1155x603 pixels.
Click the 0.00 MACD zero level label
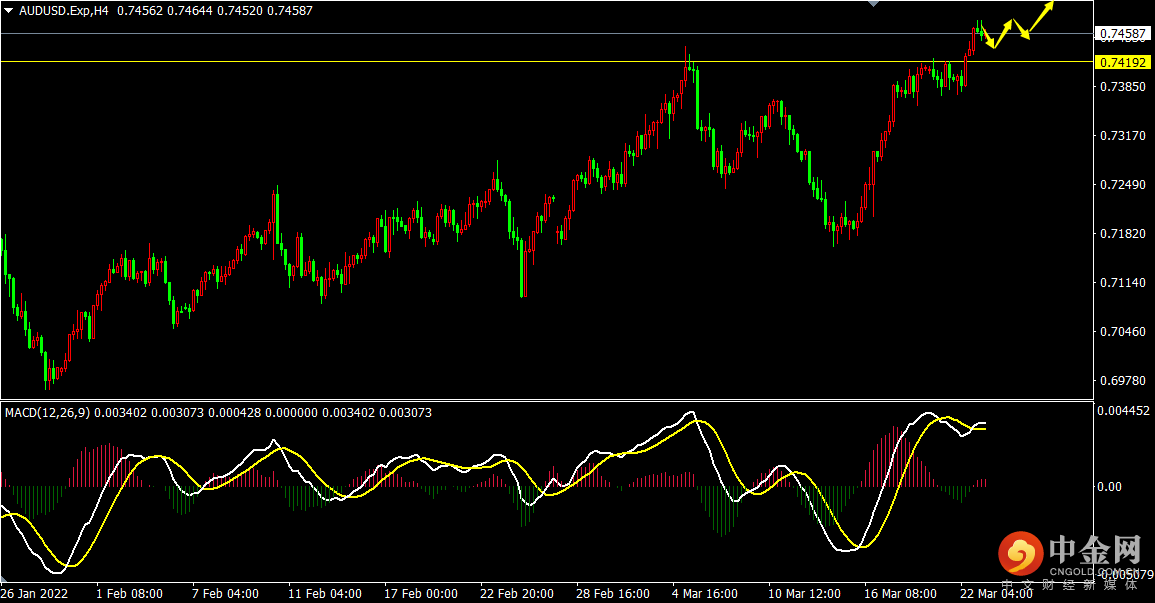1109,487
